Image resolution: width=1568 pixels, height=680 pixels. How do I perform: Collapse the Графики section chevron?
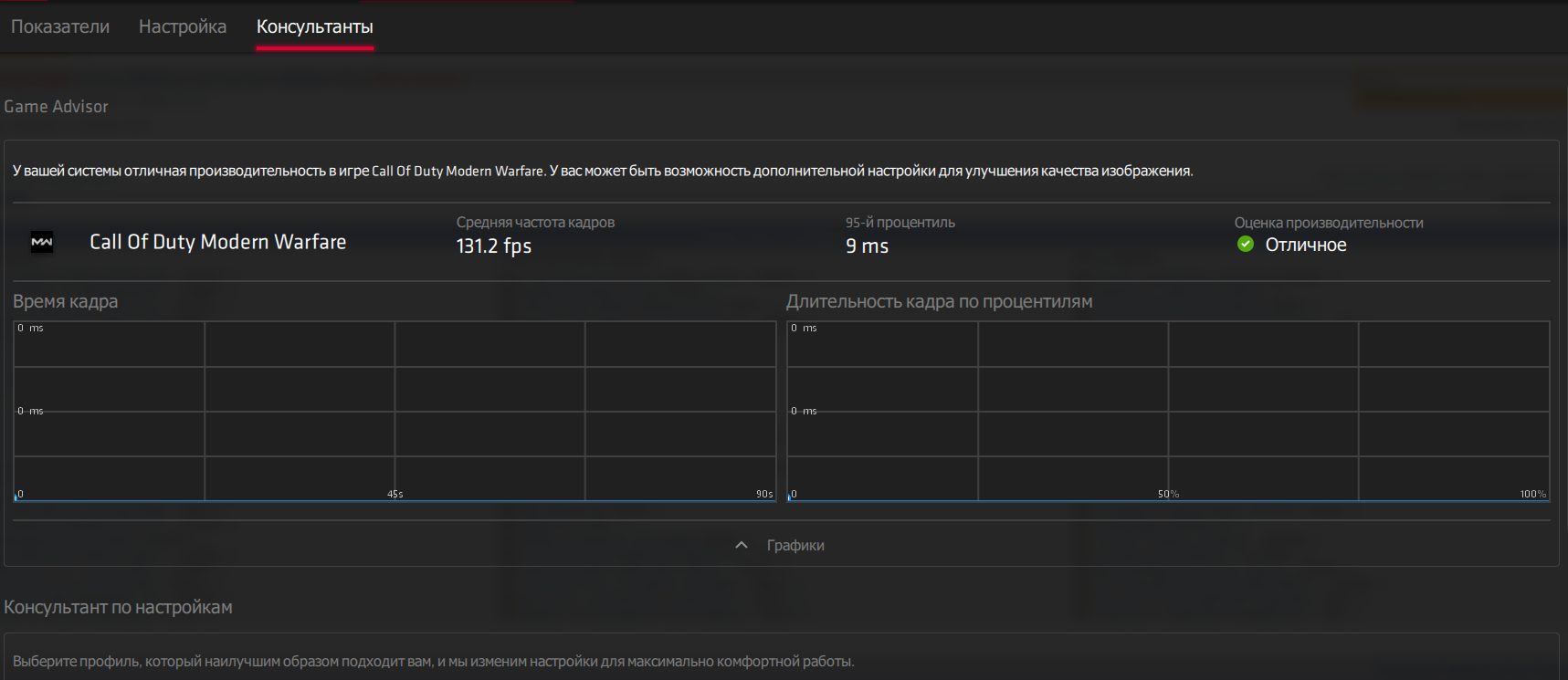pyautogui.click(x=742, y=545)
